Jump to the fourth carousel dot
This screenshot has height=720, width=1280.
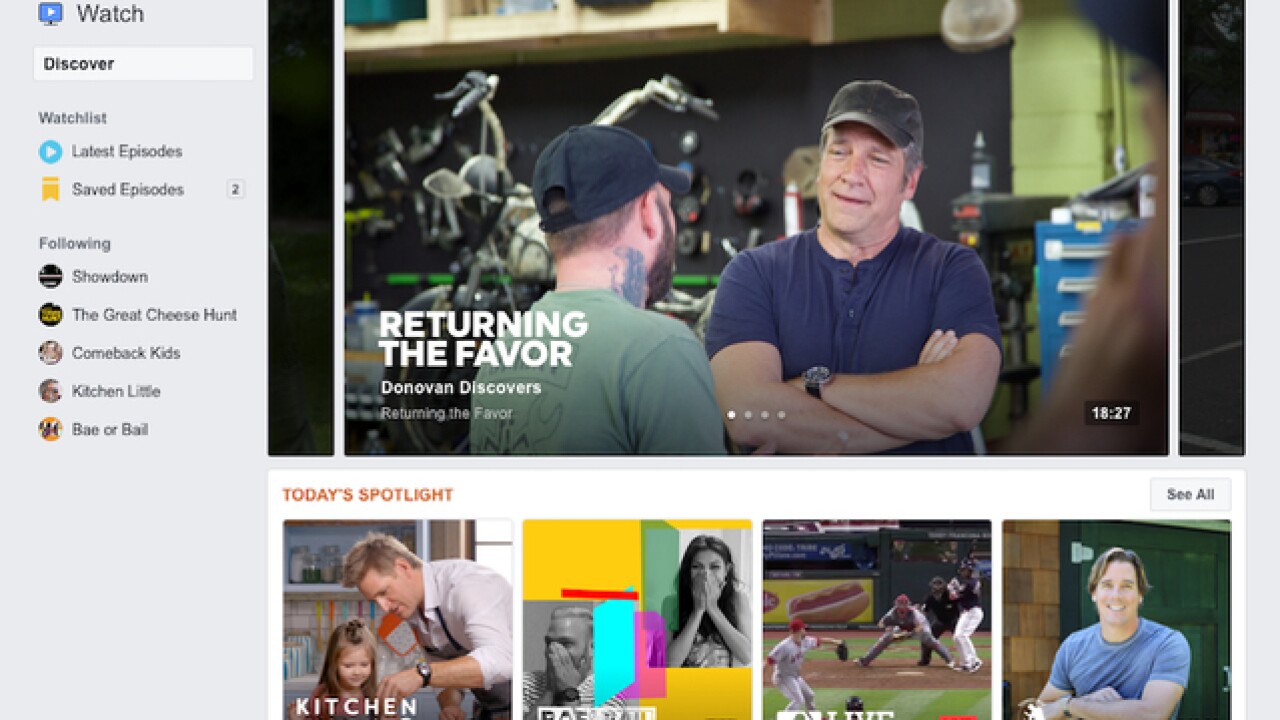781,414
